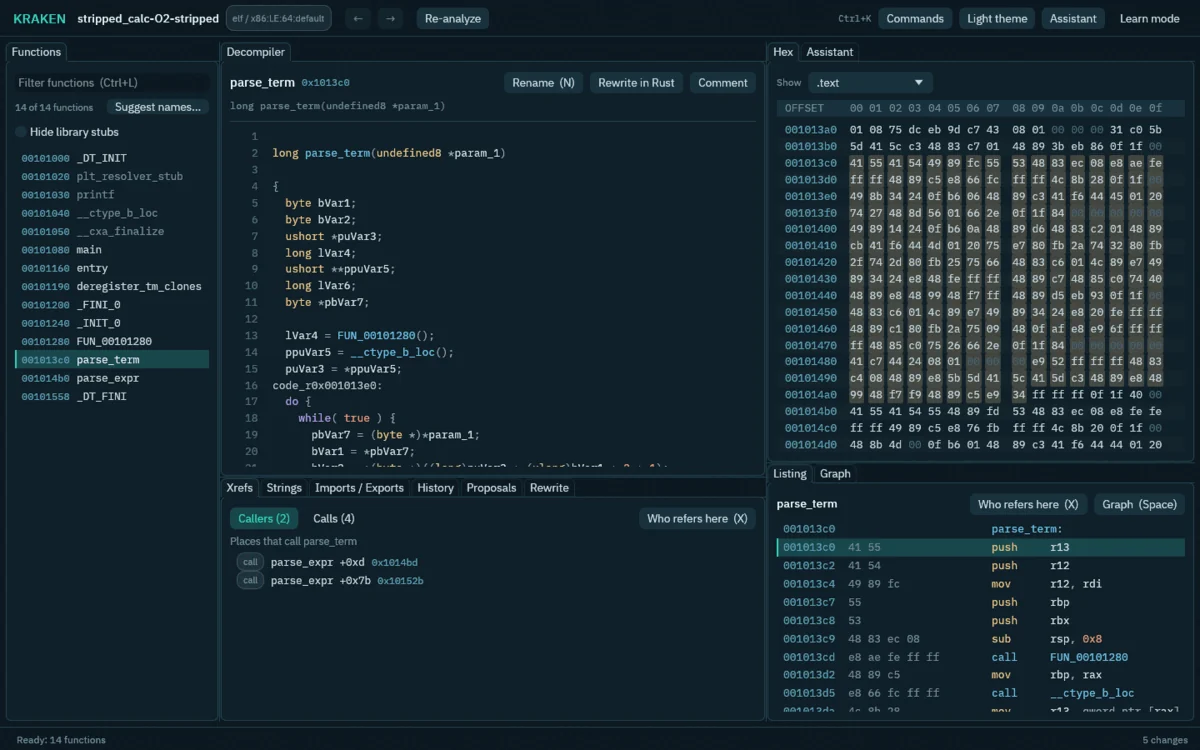Select function _FINI_0
The height and width of the screenshot is (750, 1200).
(x=112, y=305)
